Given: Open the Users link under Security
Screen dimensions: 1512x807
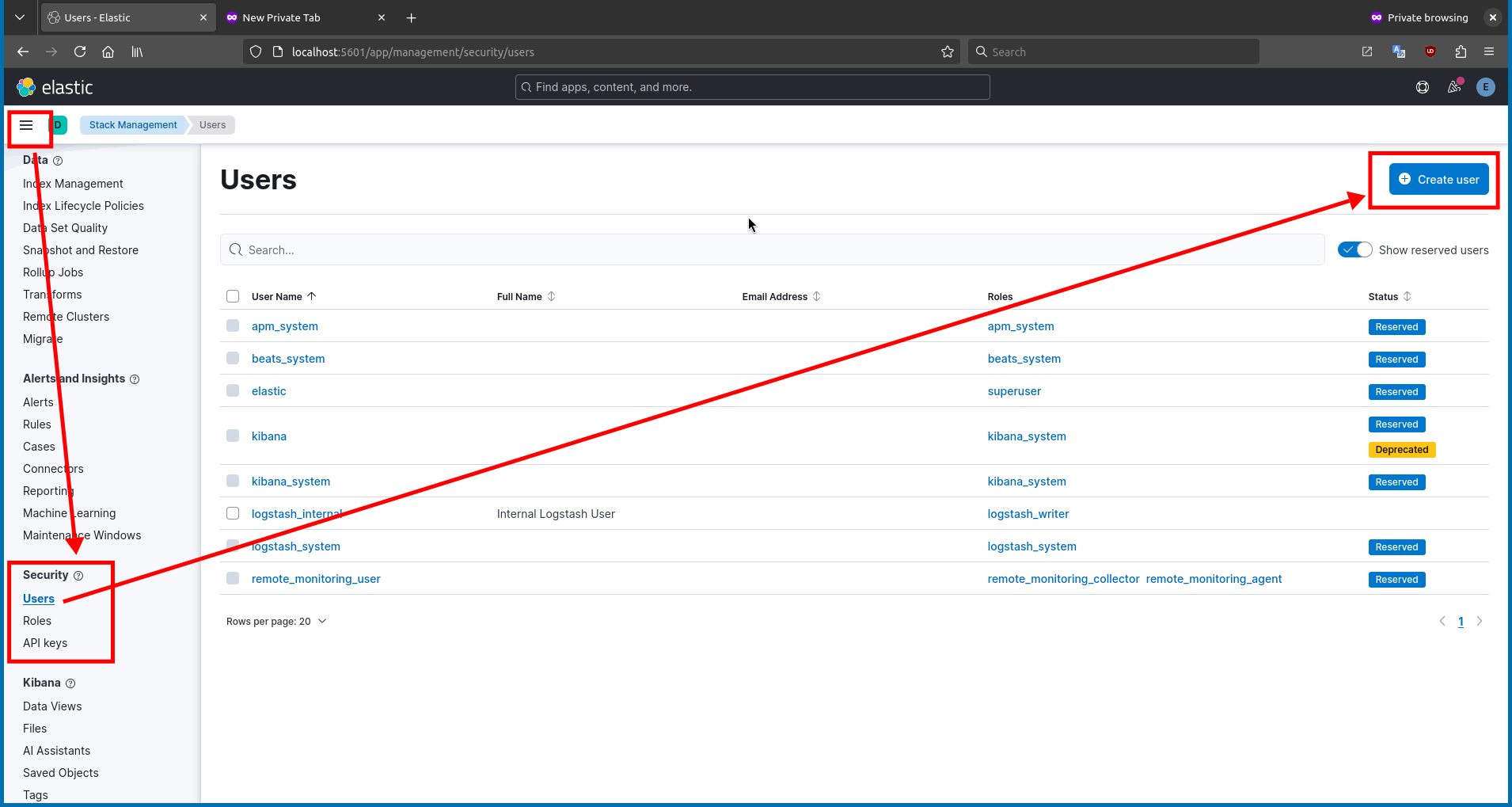Looking at the screenshot, I should coord(39,599).
